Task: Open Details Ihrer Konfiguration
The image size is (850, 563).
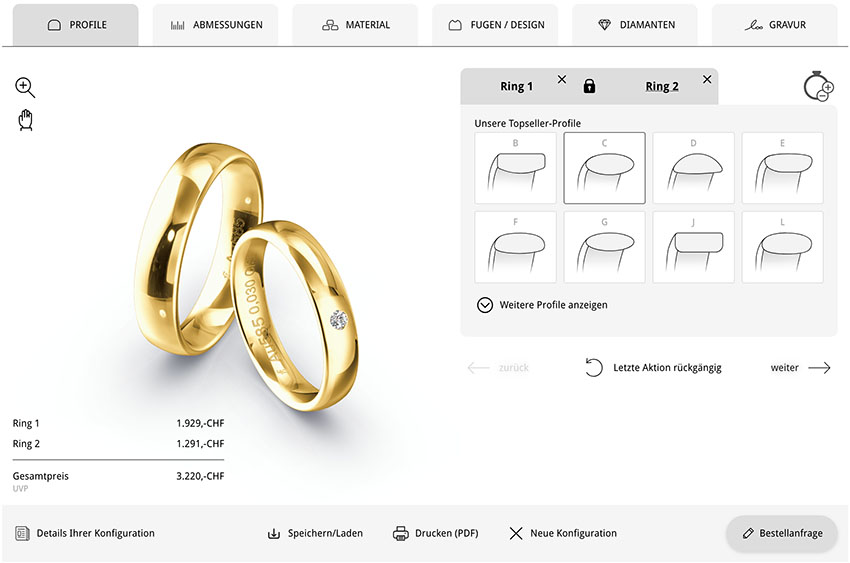Action: tap(85, 533)
